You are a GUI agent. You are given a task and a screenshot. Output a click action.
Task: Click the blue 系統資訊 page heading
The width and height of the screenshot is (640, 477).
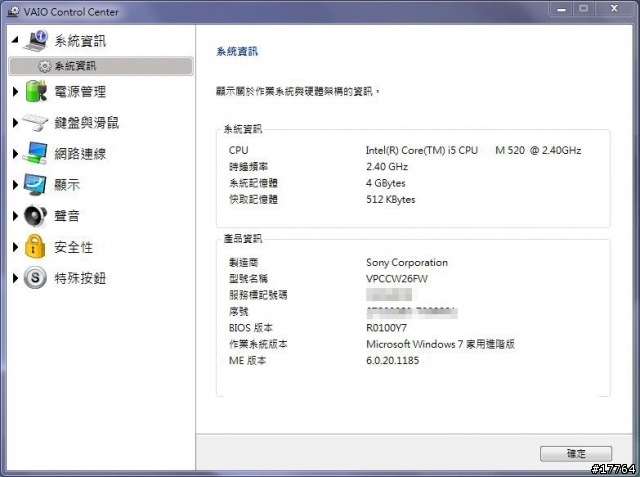(x=237, y=51)
